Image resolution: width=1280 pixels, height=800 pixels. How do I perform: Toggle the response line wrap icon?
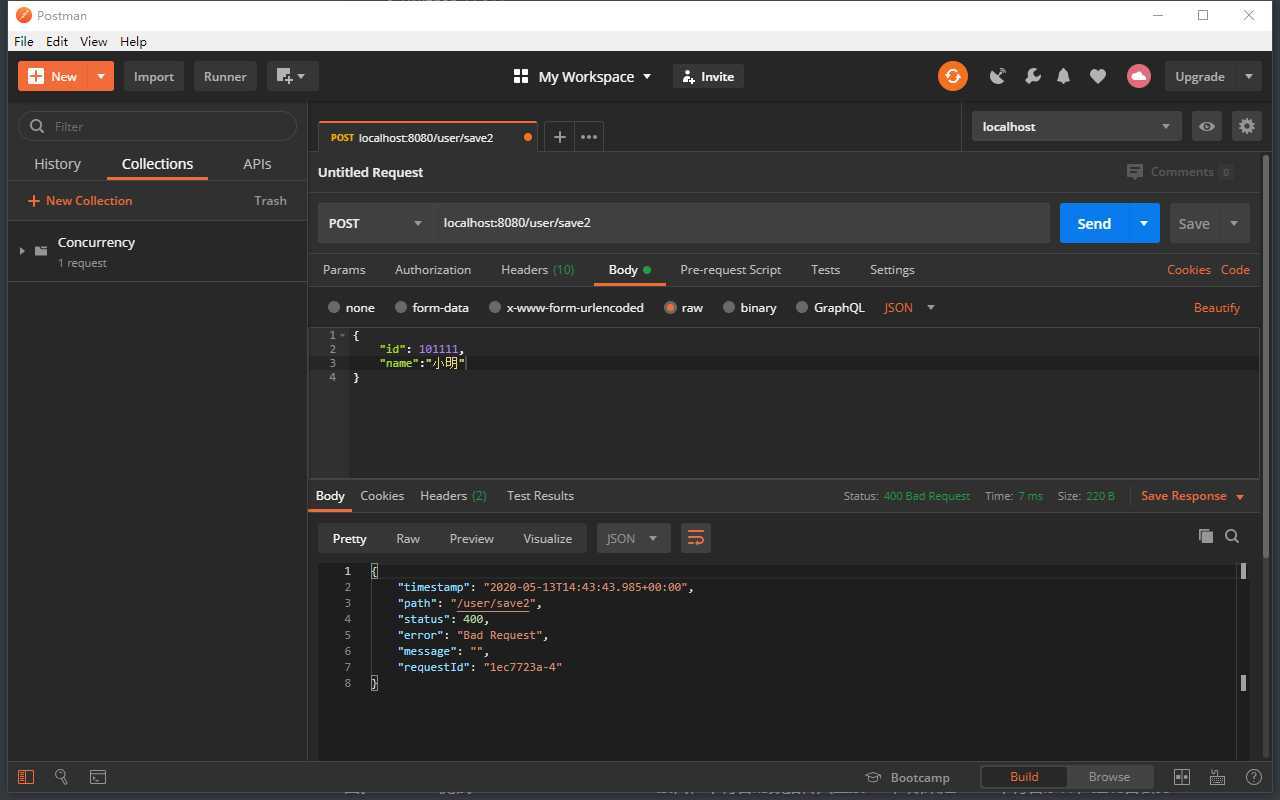point(695,538)
